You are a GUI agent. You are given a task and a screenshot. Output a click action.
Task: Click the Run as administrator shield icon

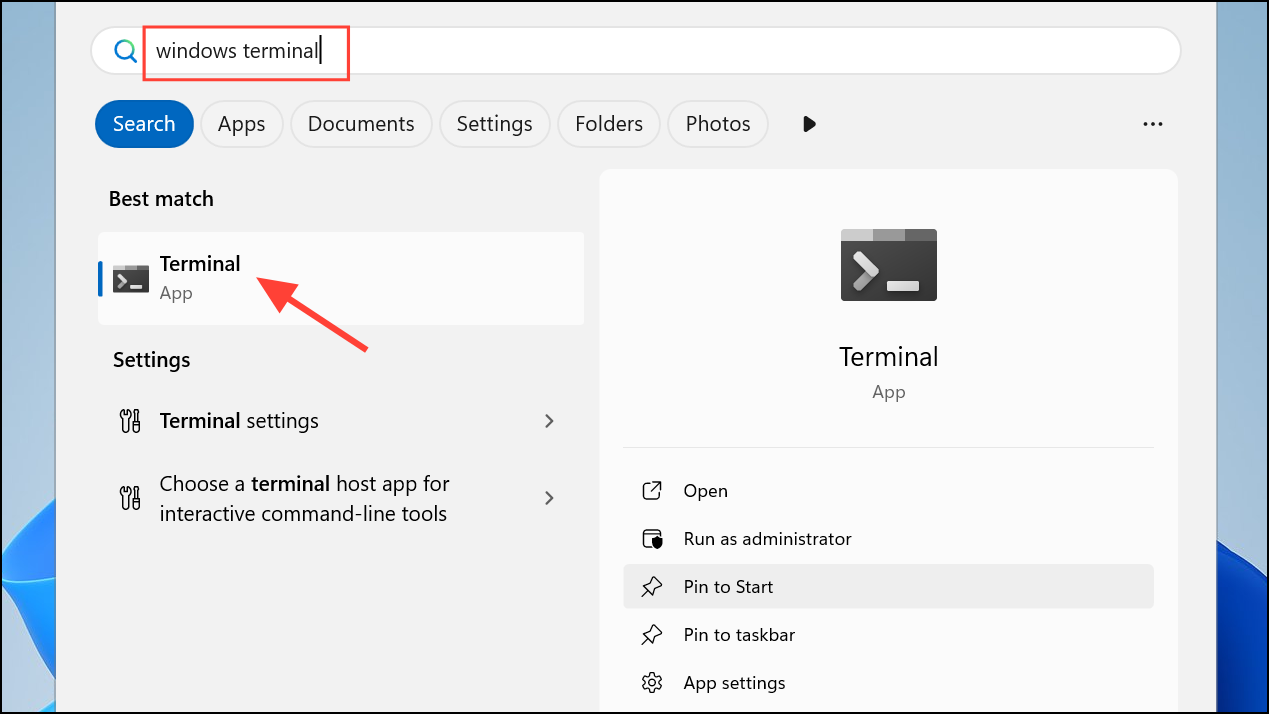click(x=652, y=539)
